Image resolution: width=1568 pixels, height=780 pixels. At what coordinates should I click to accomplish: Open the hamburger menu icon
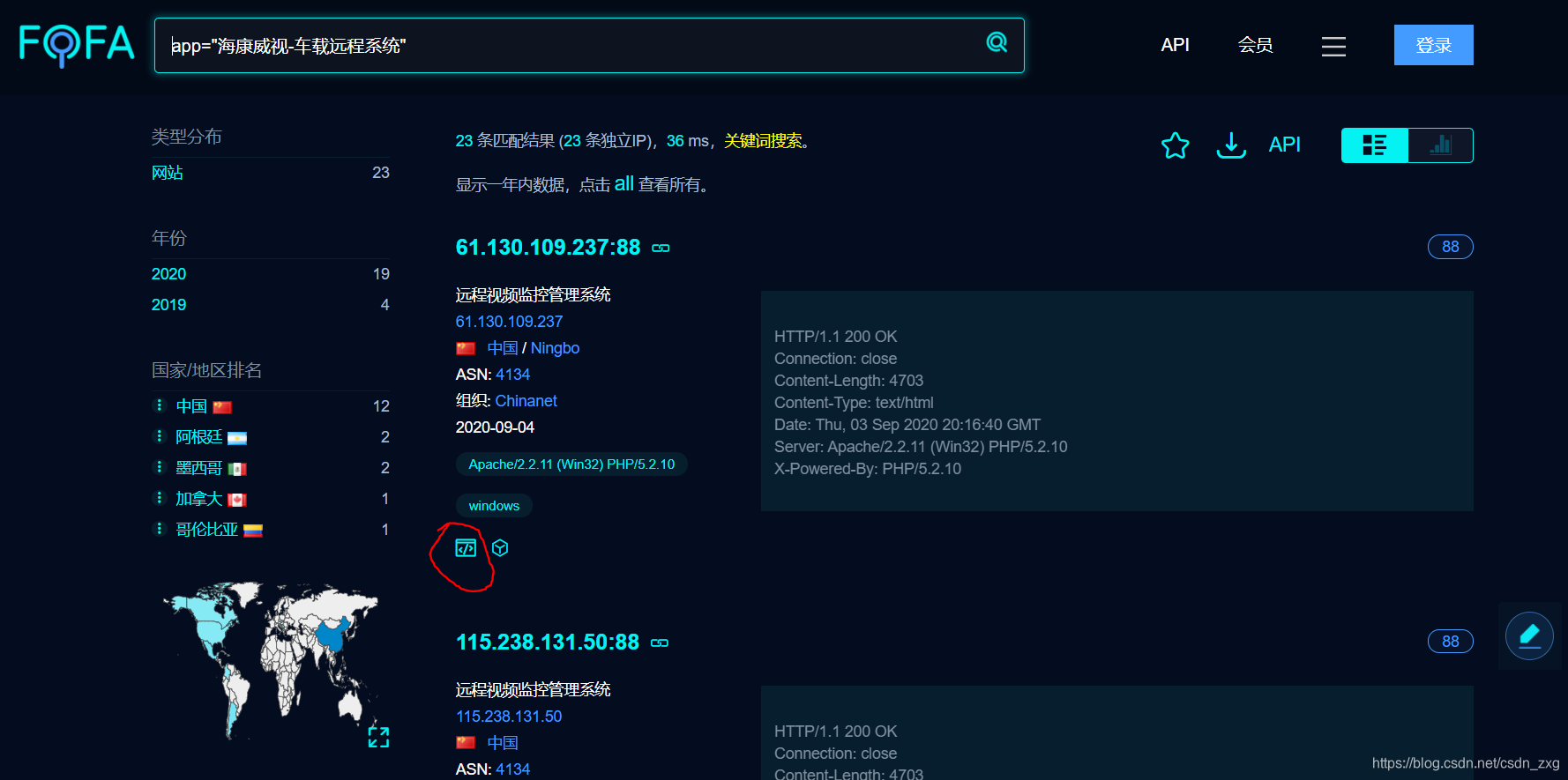click(1333, 46)
